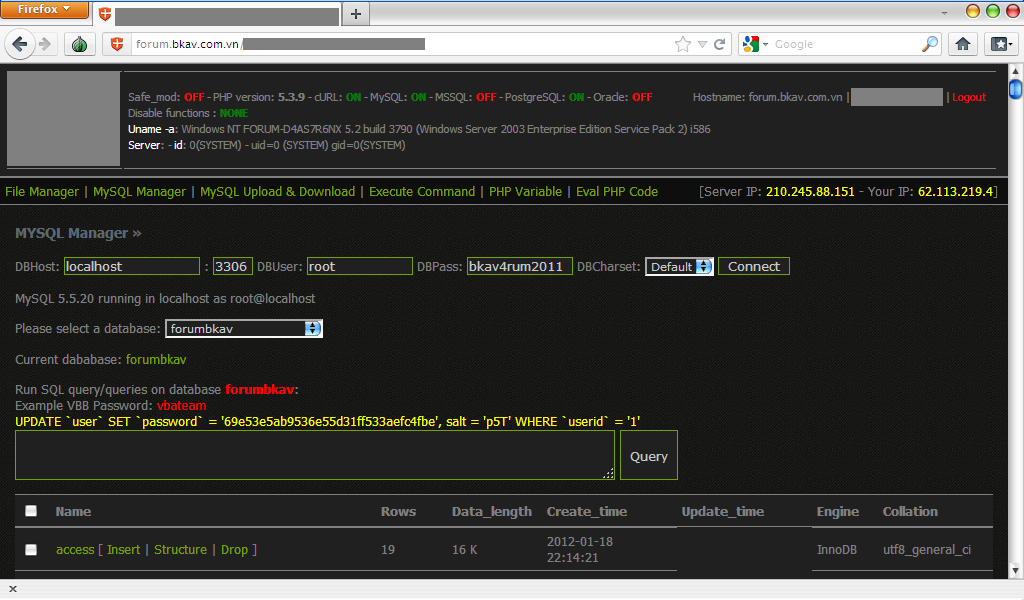Click the page vertical scrollbar thumb
The width and height of the screenshot is (1024, 600).
[1016, 89]
